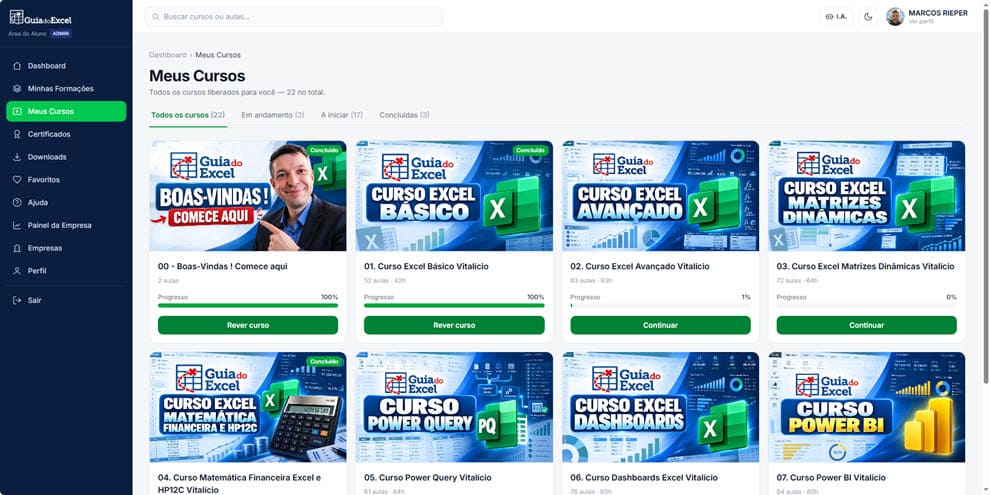Viewport: 990px width, 495px height.
Task: Open the Dashboard menu item
Action: pos(66,66)
